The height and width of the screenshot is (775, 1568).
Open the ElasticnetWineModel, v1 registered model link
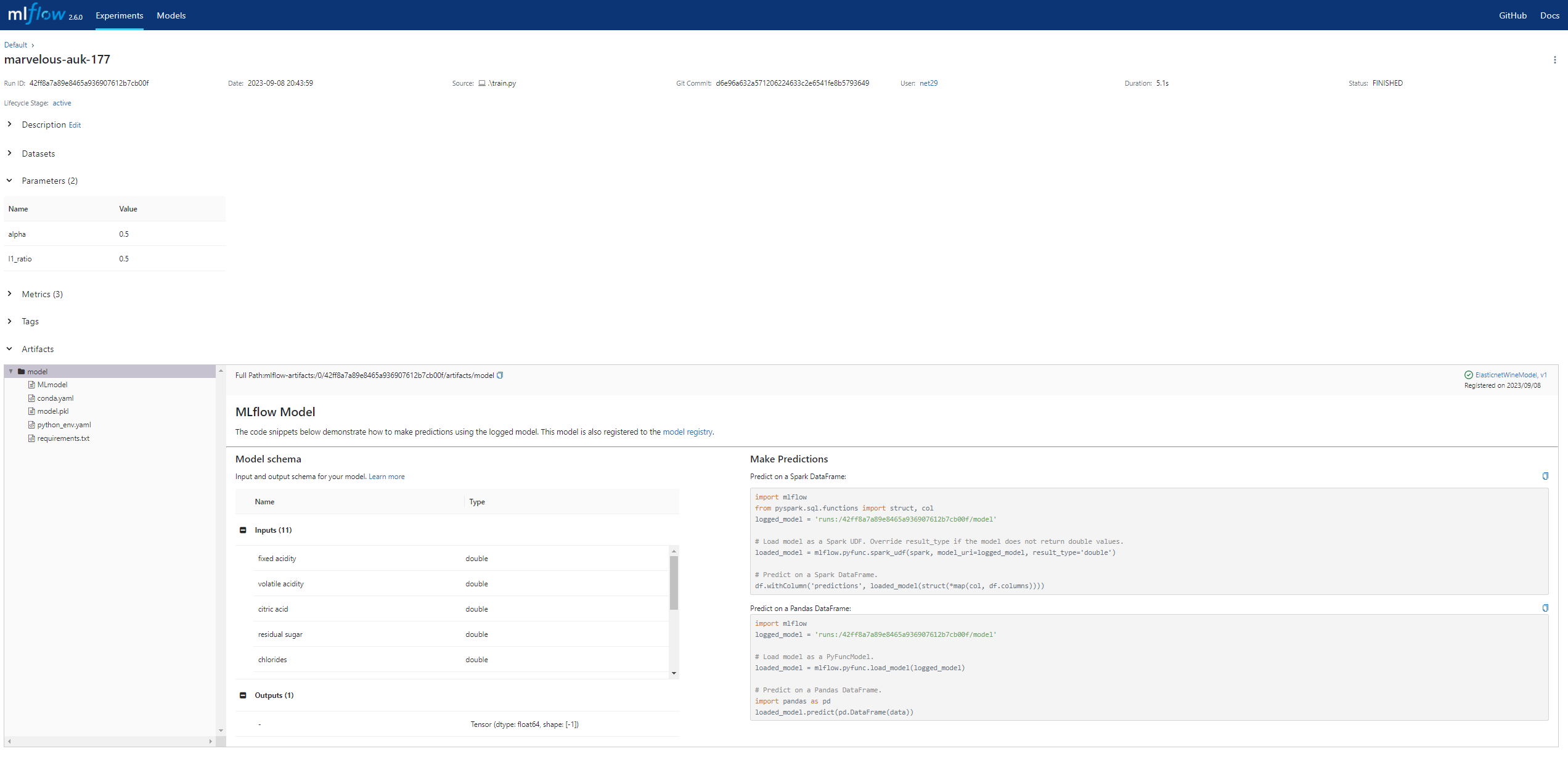point(1510,375)
